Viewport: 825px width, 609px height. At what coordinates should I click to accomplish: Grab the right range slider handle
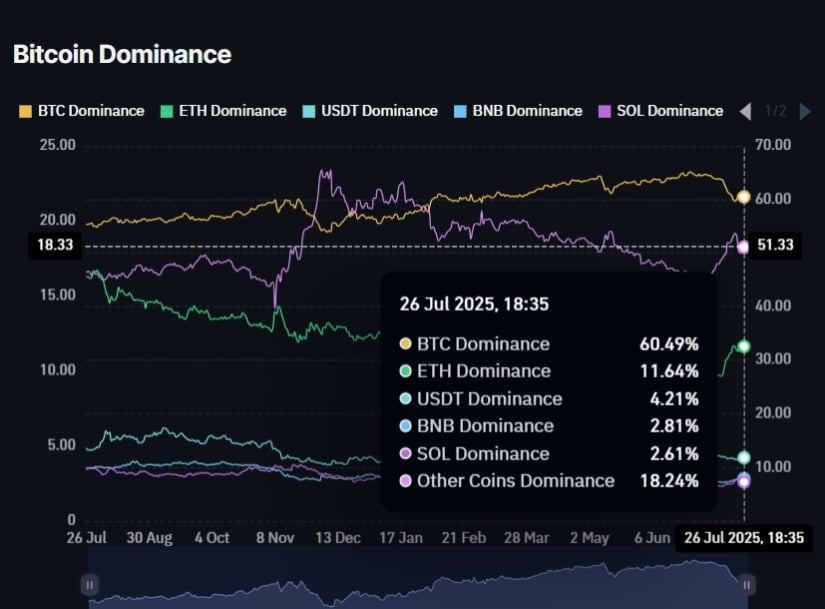coord(747,585)
